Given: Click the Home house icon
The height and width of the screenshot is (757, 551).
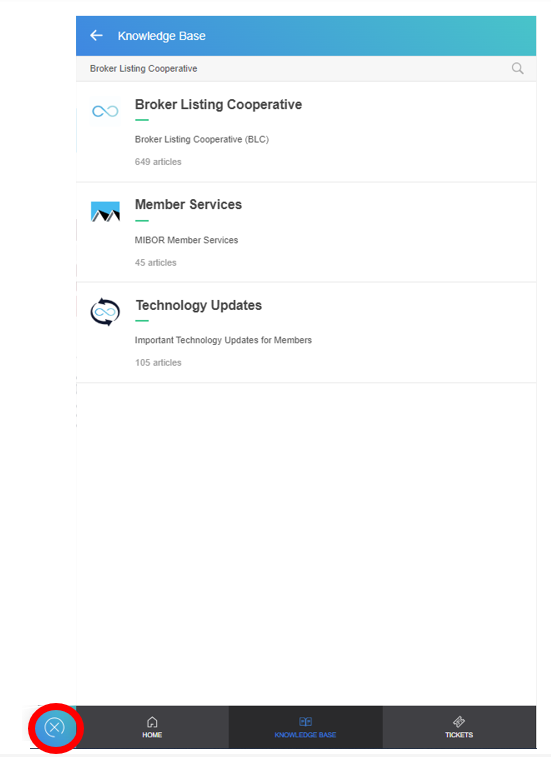Looking at the screenshot, I should point(152,722).
